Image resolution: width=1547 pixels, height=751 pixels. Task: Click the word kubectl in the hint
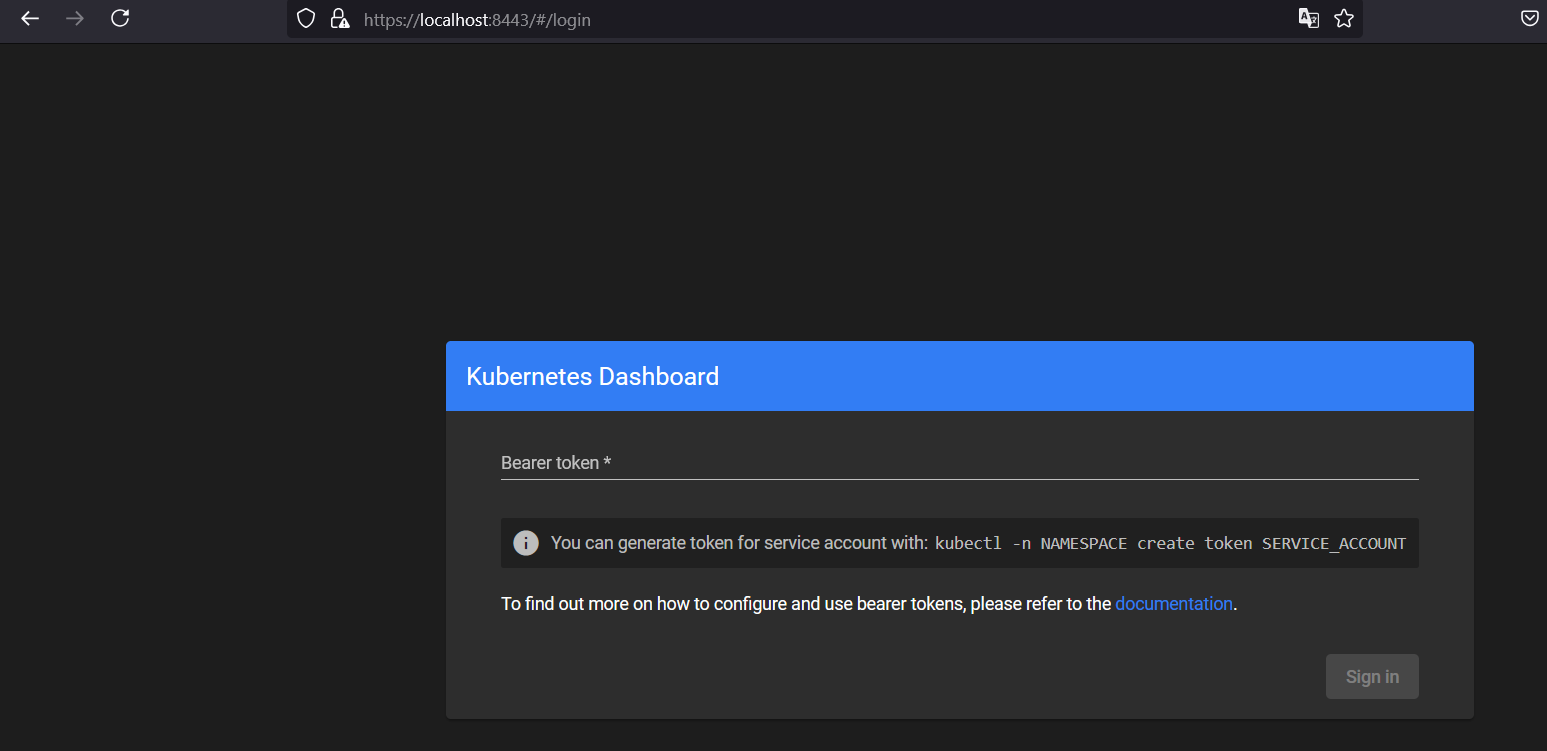[x=968, y=543]
